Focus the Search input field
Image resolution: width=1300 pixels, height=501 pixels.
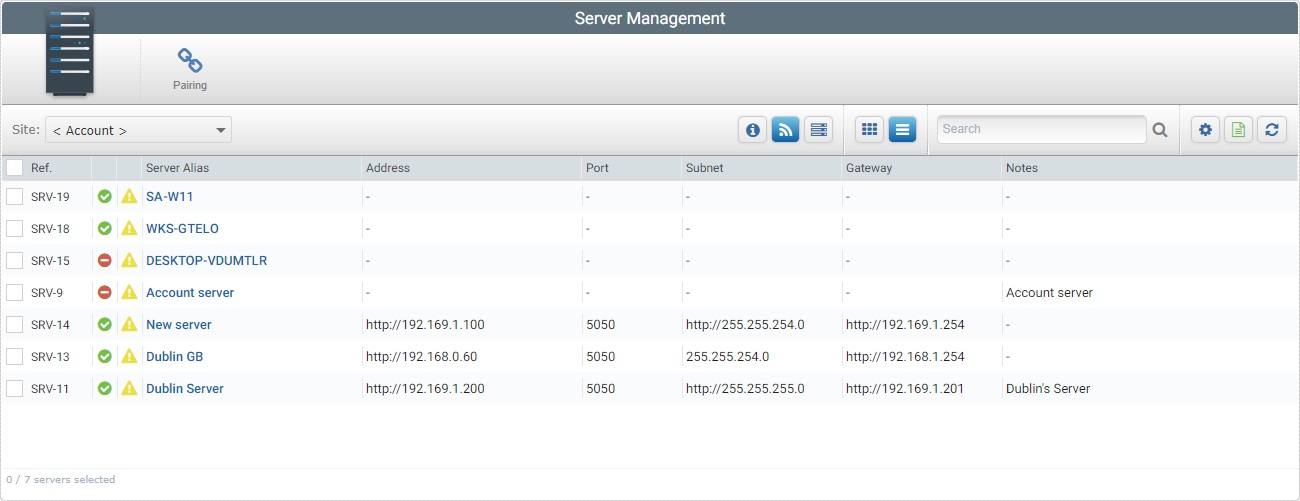(x=1041, y=129)
